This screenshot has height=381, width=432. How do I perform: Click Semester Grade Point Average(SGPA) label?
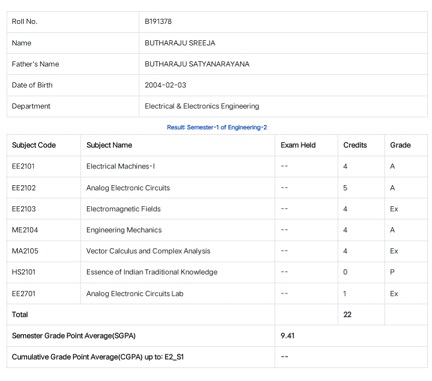pos(74,336)
